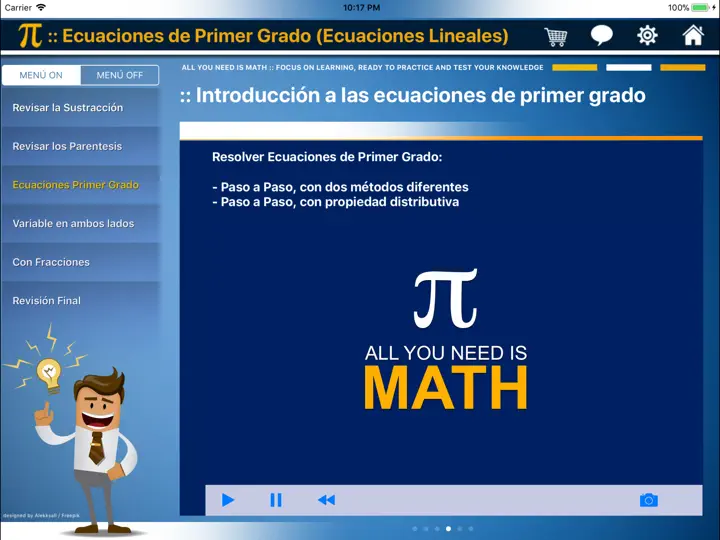Select white middle progress bar segment

pos(629,68)
